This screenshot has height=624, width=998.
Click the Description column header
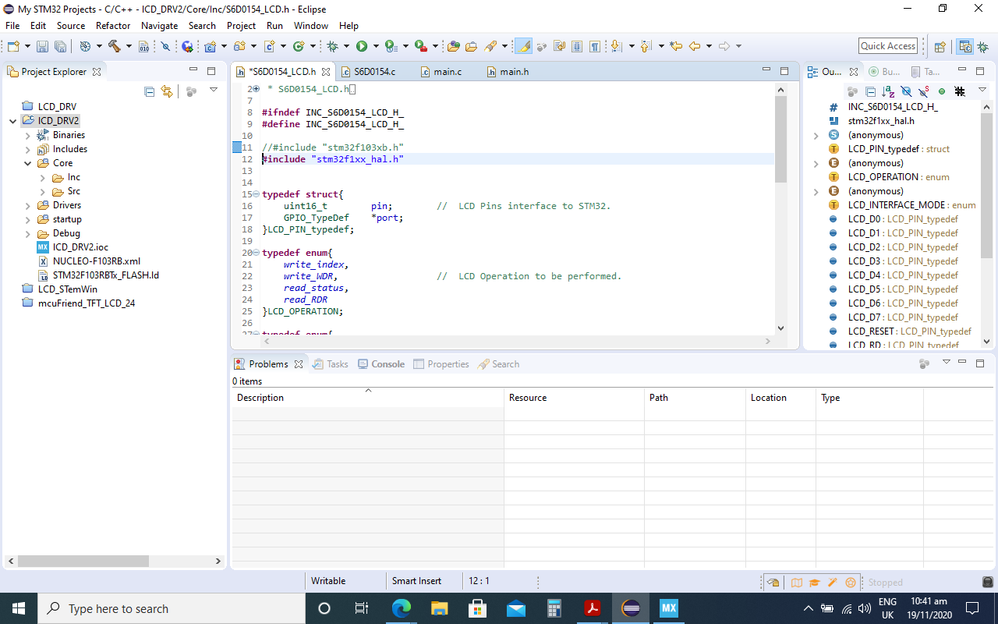pos(368,397)
